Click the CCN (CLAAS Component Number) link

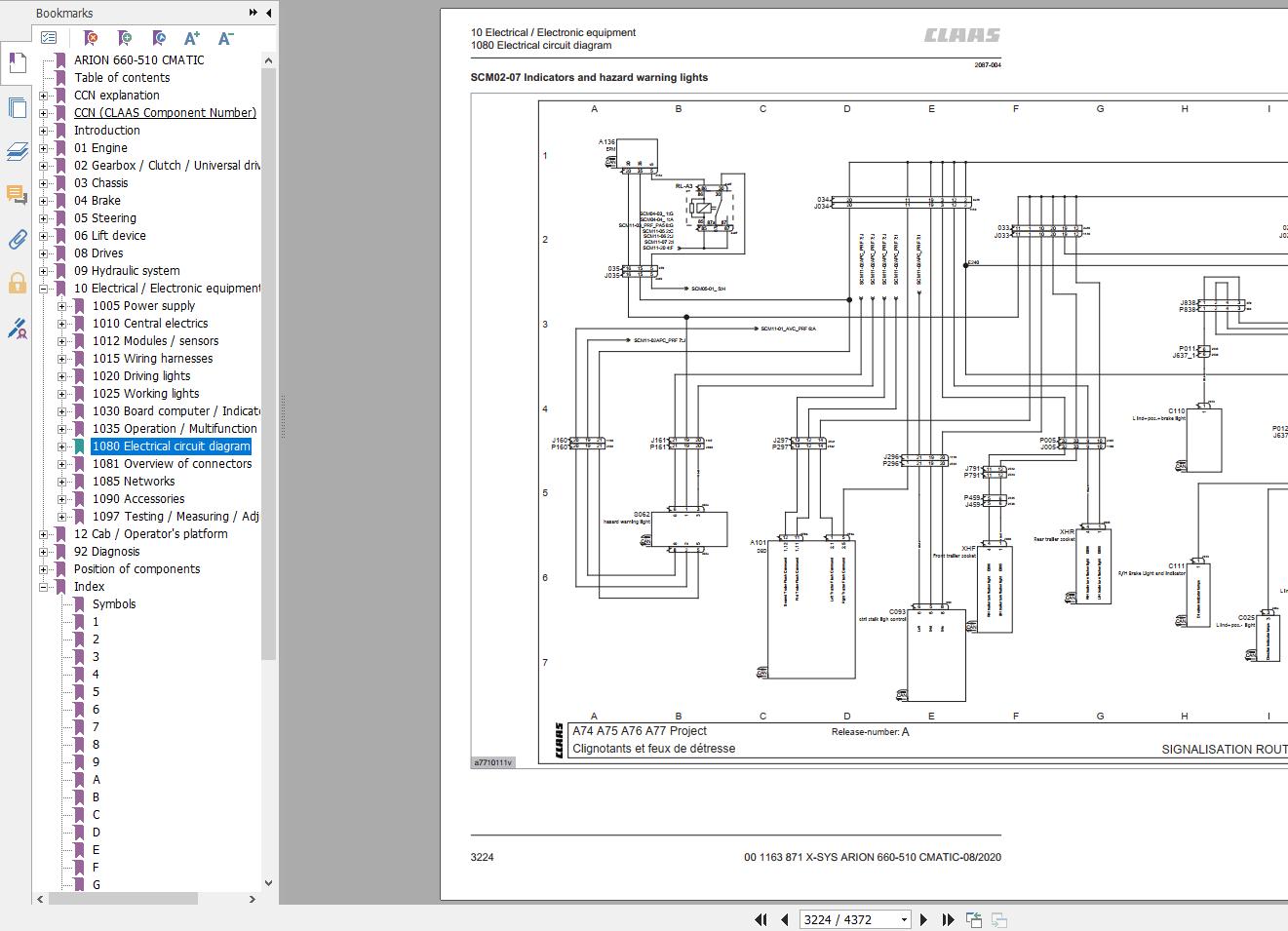[x=165, y=113]
